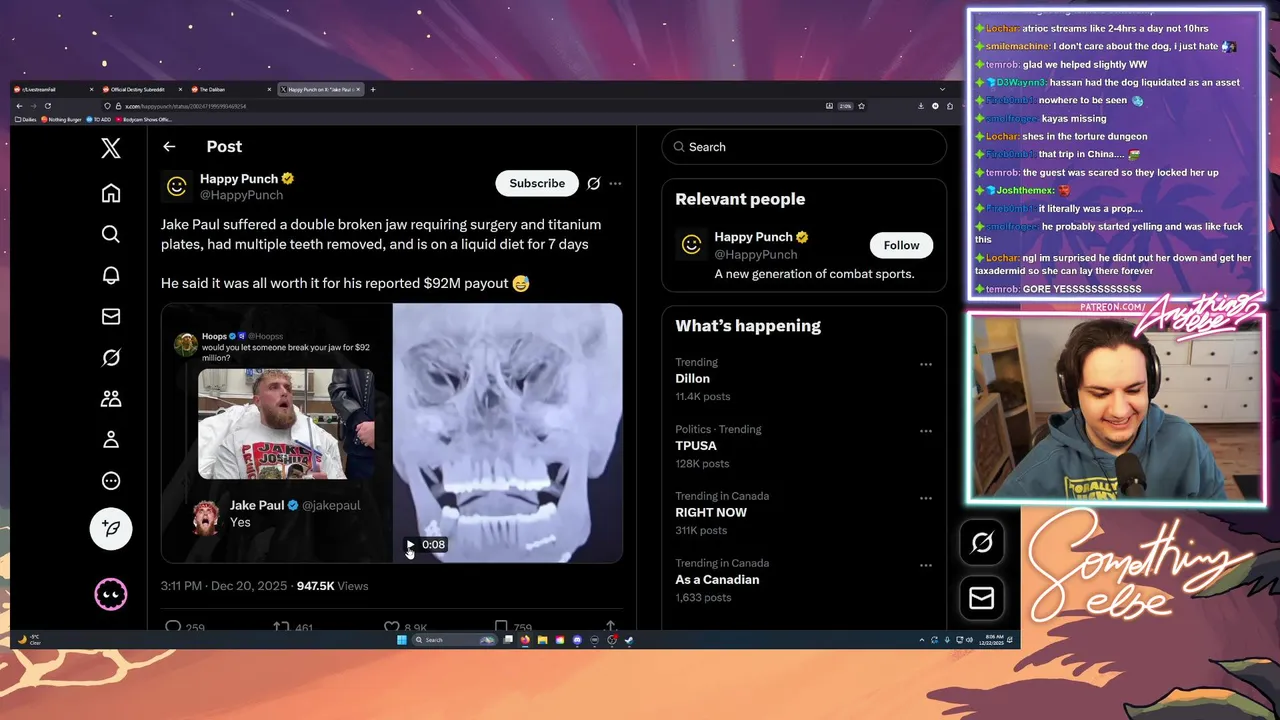Subscribe to Happy Punch
The height and width of the screenshot is (720, 1280).
click(537, 183)
